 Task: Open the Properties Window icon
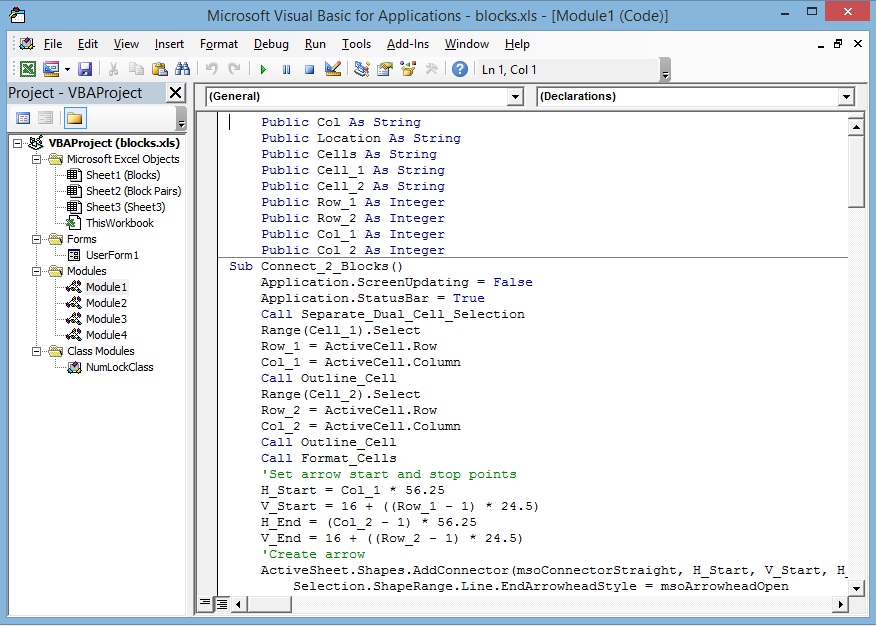pos(385,69)
